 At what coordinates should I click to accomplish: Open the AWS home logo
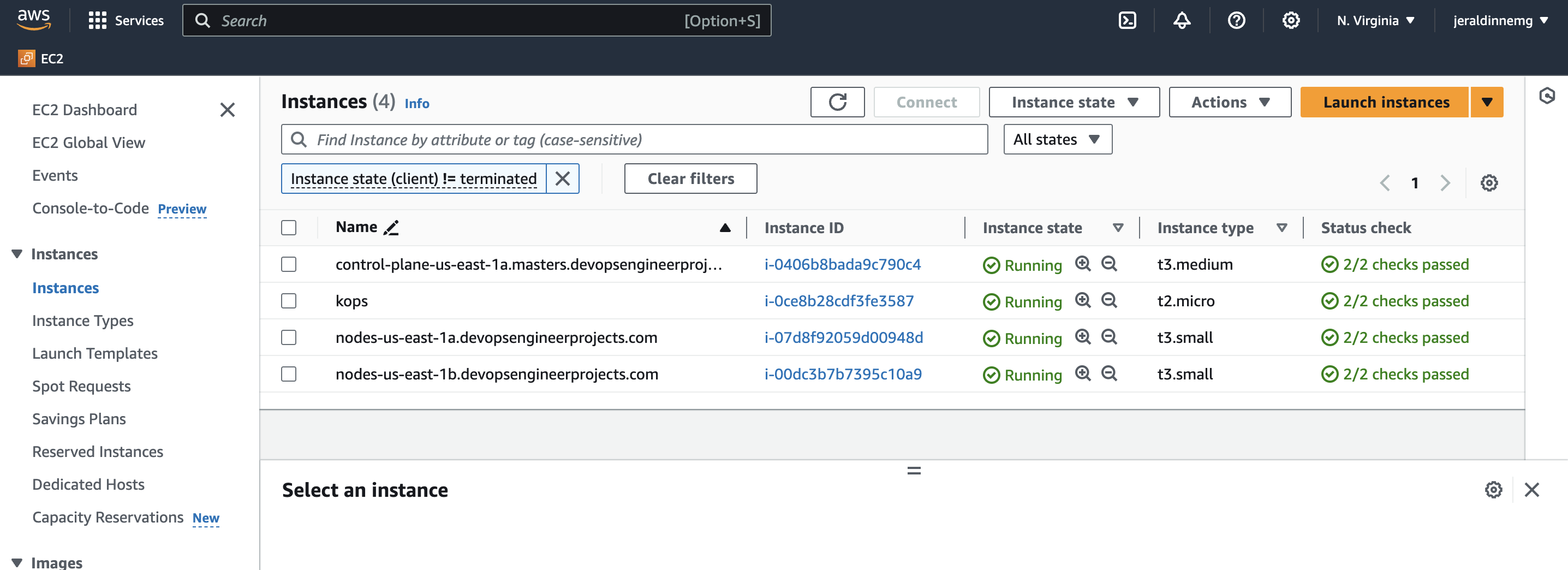(33, 20)
